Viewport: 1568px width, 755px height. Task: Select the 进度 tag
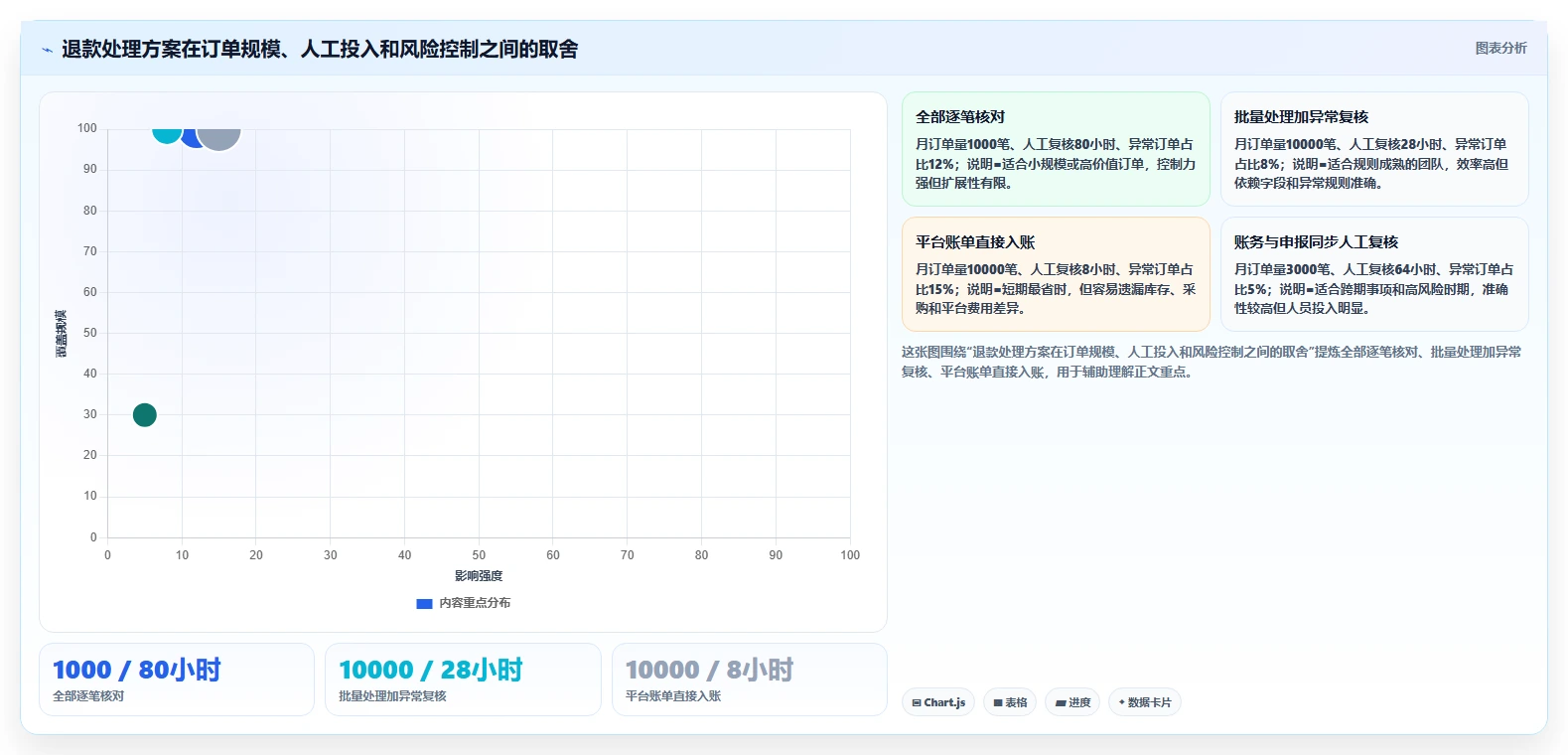[x=1072, y=702]
